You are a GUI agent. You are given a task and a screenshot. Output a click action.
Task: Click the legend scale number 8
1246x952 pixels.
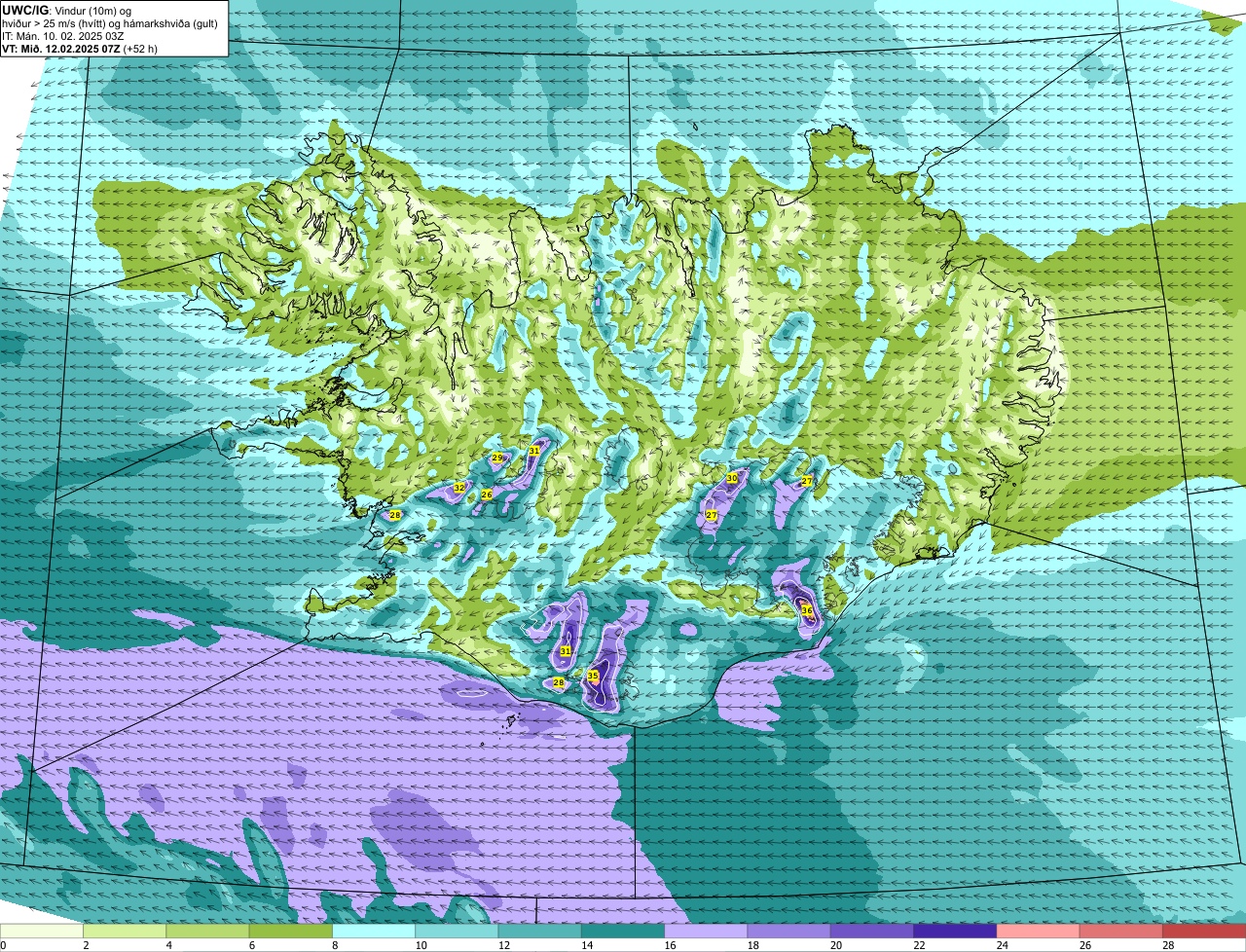pos(335,945)
